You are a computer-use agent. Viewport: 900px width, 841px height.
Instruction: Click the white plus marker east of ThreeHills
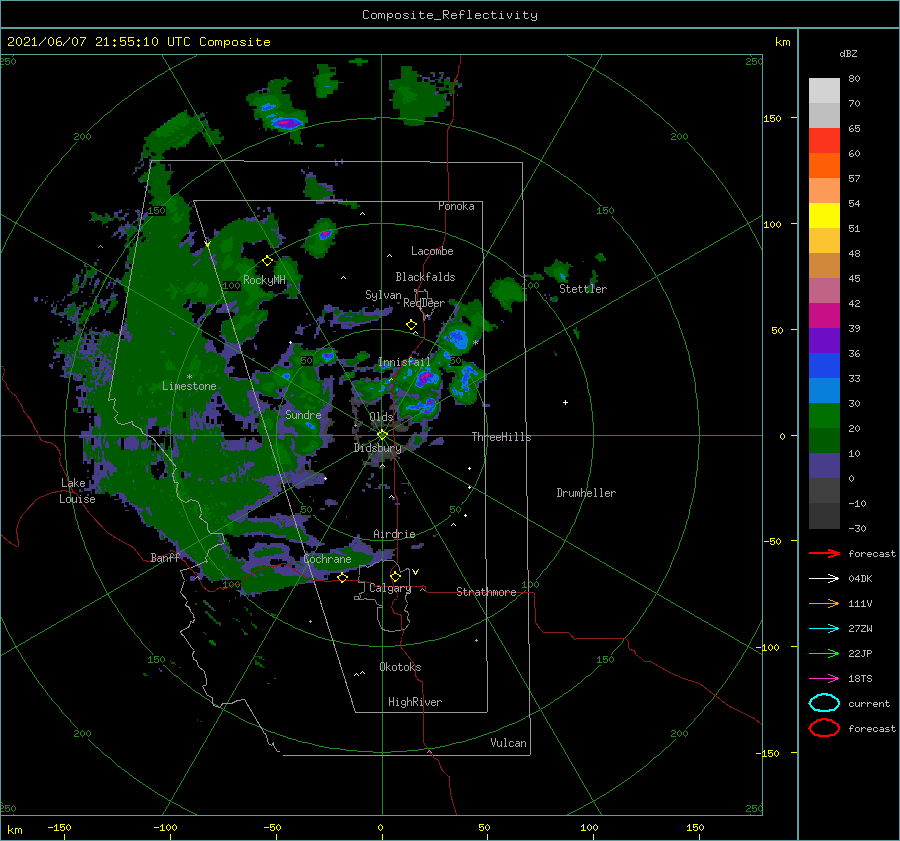pyautogui.click(x=565, y=402)
